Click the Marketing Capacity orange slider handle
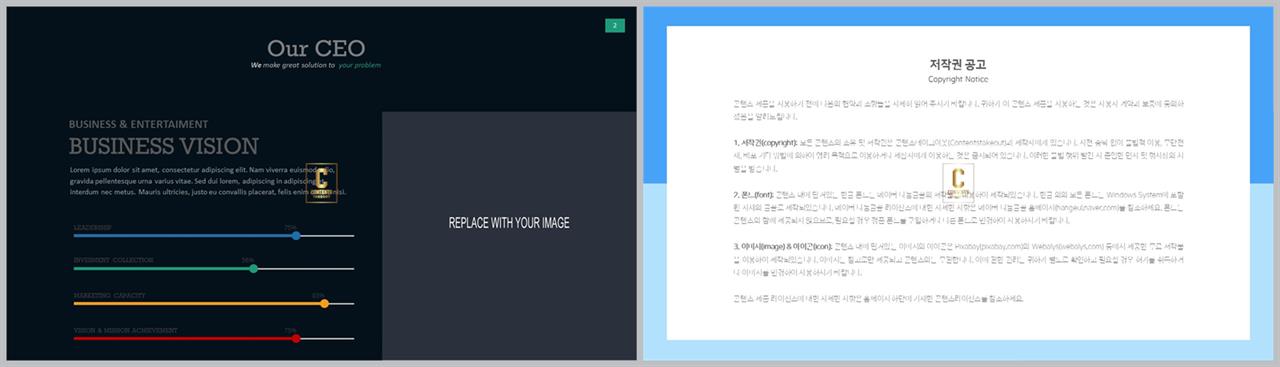1280x367 pixels. pyautogui.click(x=324, y=303)
